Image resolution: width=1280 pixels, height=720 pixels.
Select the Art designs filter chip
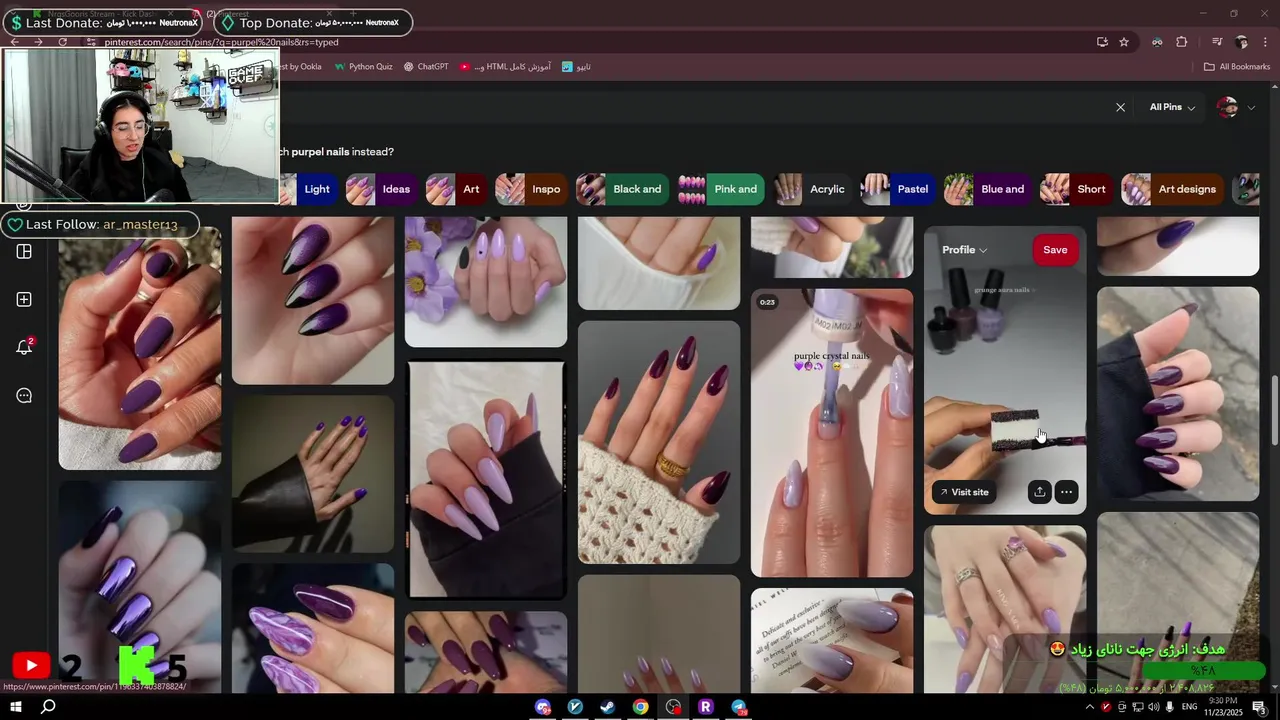coord(1172,189)
